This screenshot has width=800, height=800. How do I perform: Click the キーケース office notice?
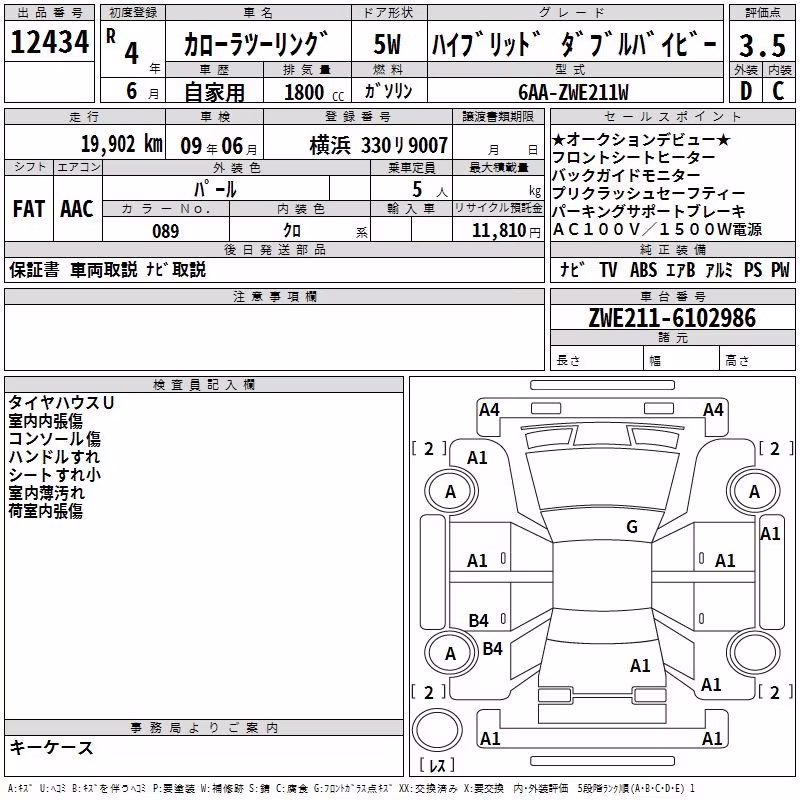52,748
